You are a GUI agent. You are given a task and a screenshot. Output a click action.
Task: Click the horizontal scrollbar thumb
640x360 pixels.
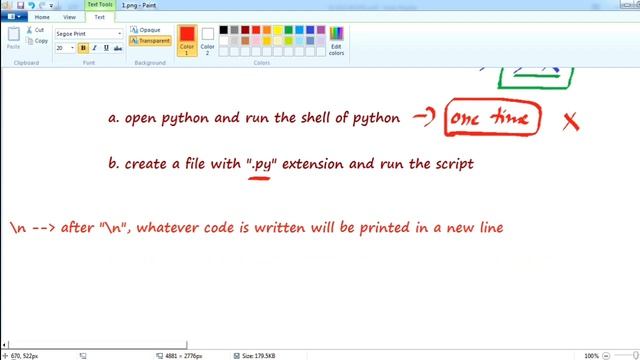(98, 345)
